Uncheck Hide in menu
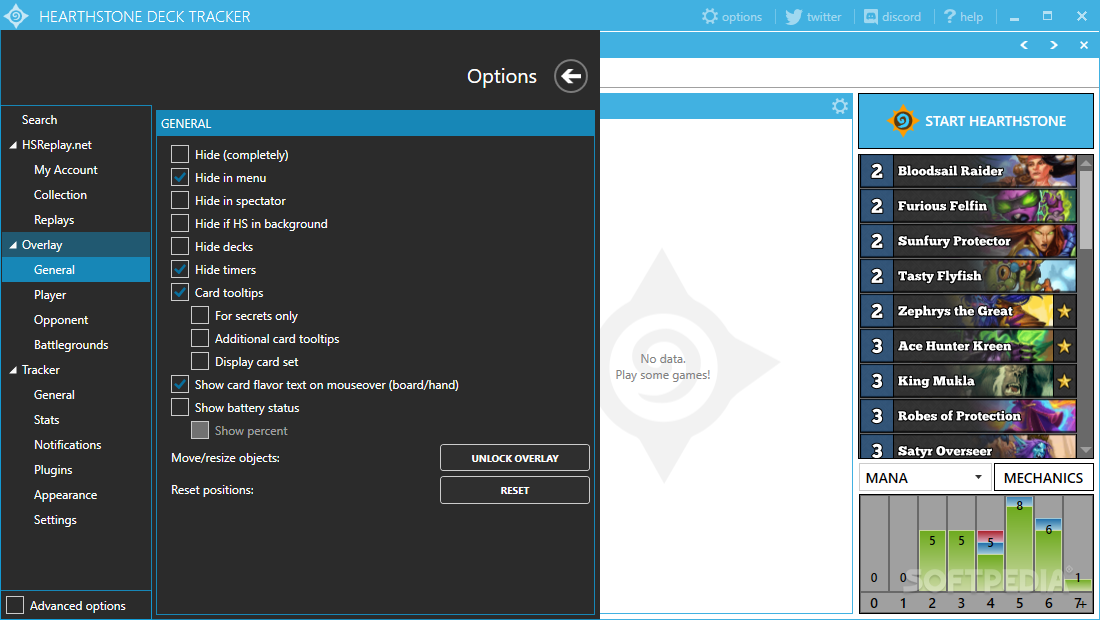The width and height of the screenshot is (1100, 620). pos(180,177)
